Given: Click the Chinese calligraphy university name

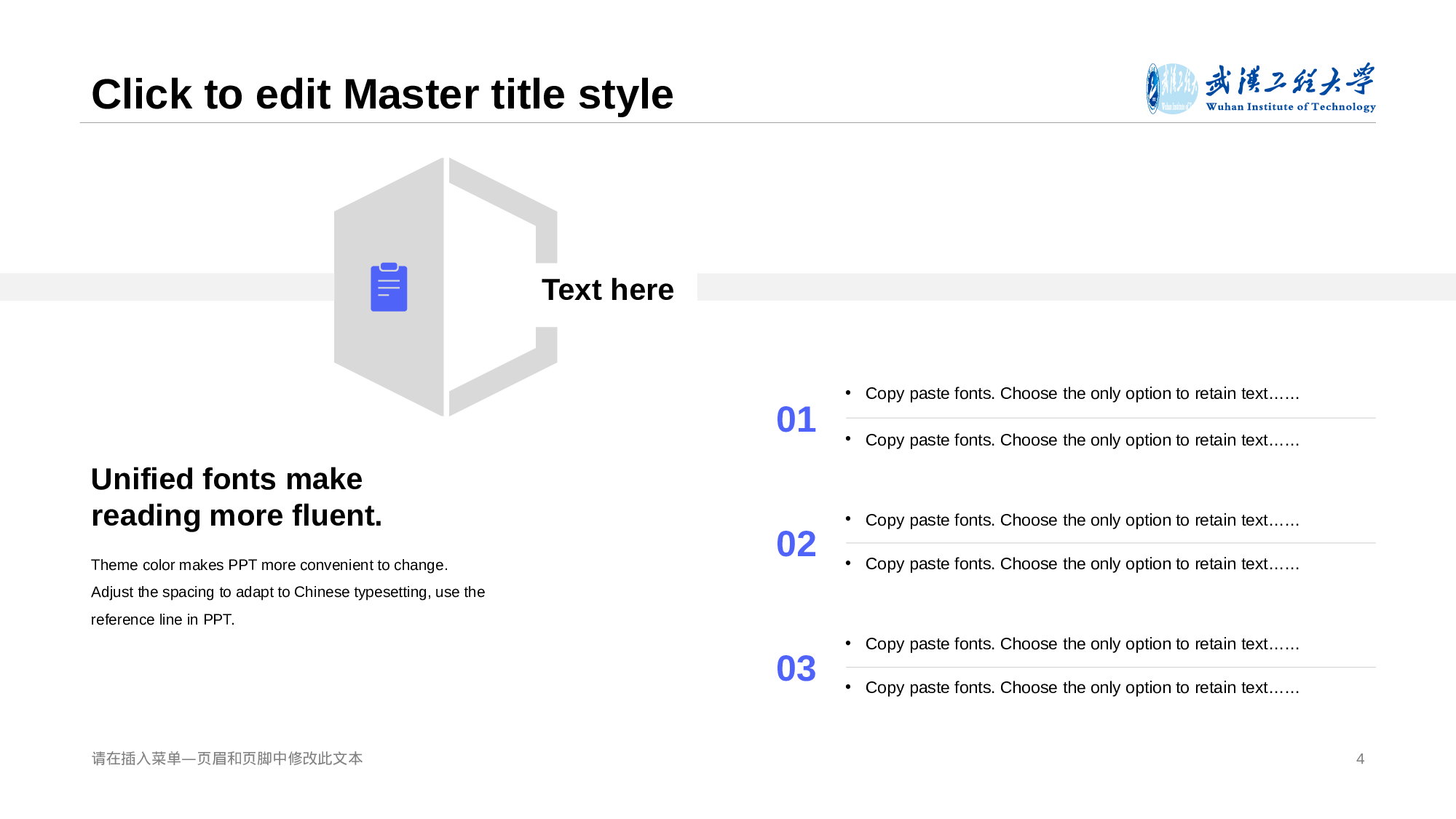Looking at the screenshot, I should [x=1289, y=80].
